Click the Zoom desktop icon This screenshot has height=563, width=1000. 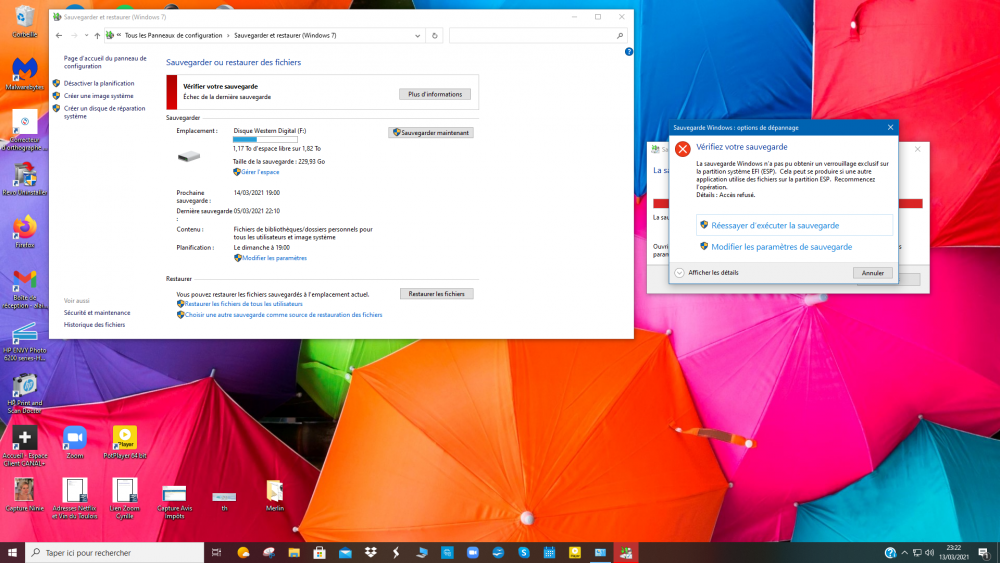pos(74,438)
